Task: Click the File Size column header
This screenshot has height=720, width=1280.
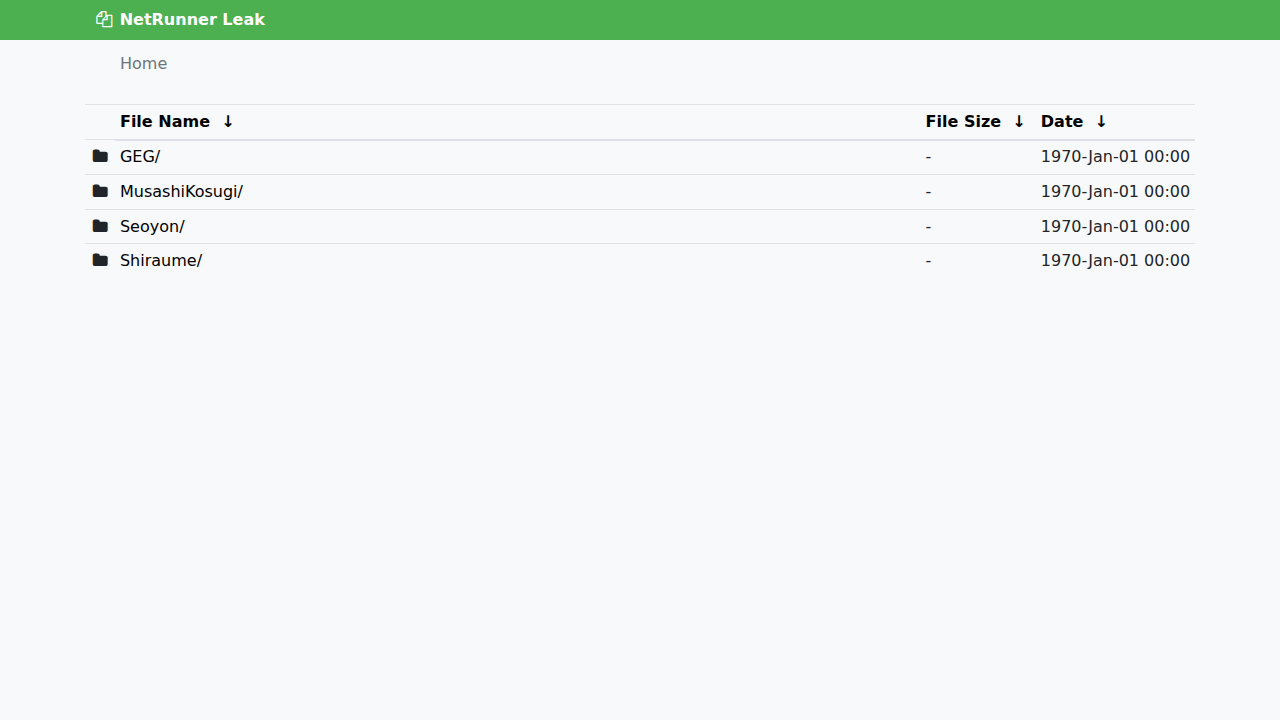Action: tap(963, 121)
